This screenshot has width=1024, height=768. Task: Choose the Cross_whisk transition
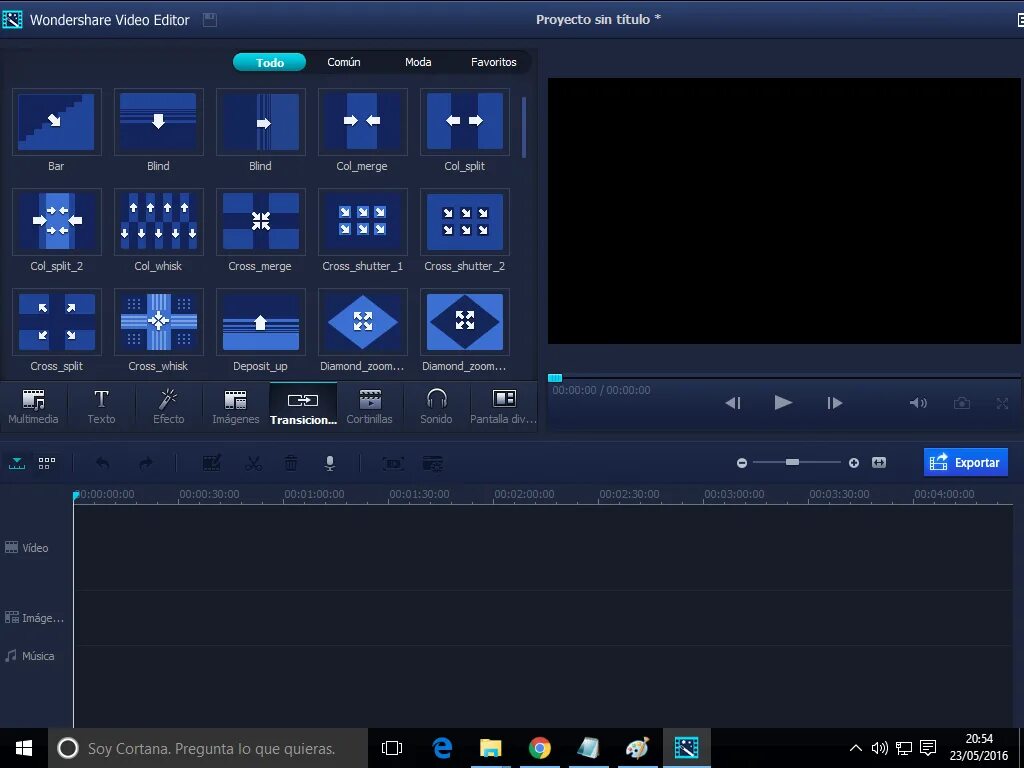point(158,322)
